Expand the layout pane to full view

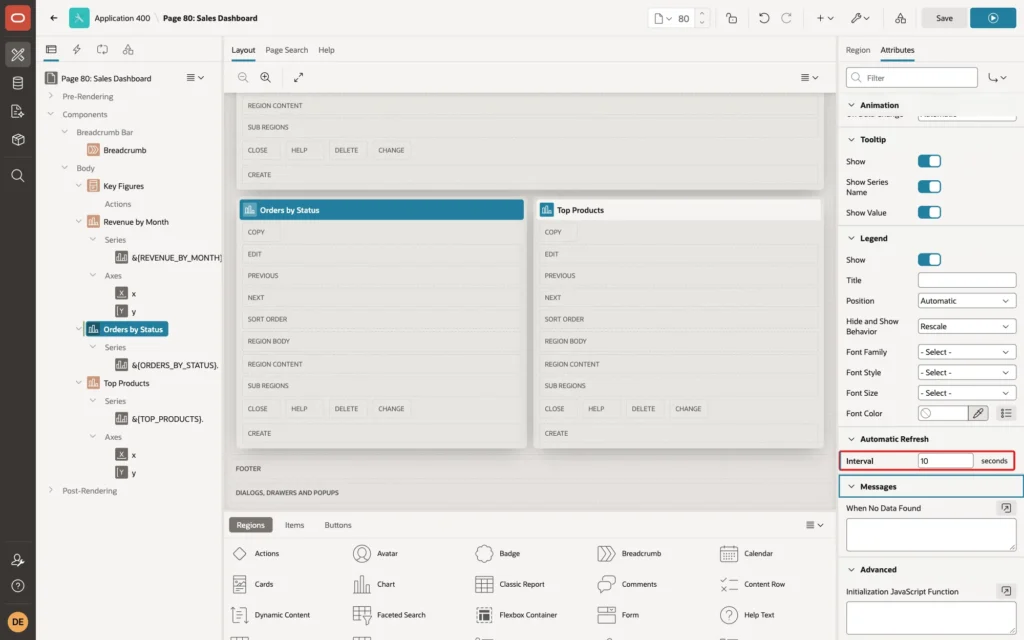298,77
